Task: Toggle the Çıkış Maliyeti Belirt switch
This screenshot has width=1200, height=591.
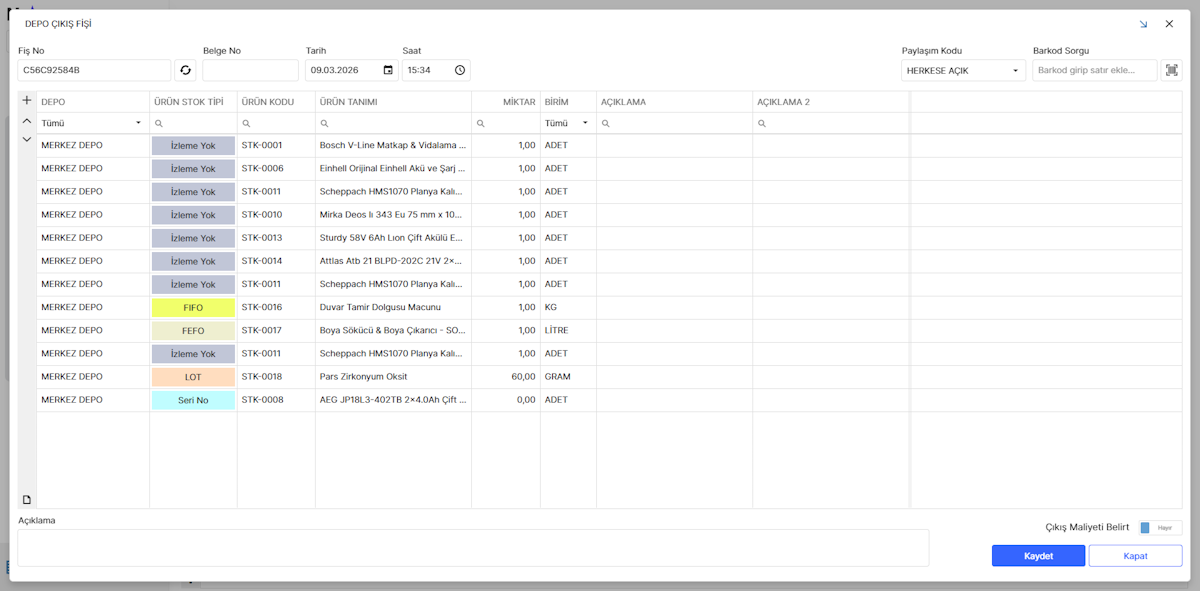Action: pos(1159,528)
